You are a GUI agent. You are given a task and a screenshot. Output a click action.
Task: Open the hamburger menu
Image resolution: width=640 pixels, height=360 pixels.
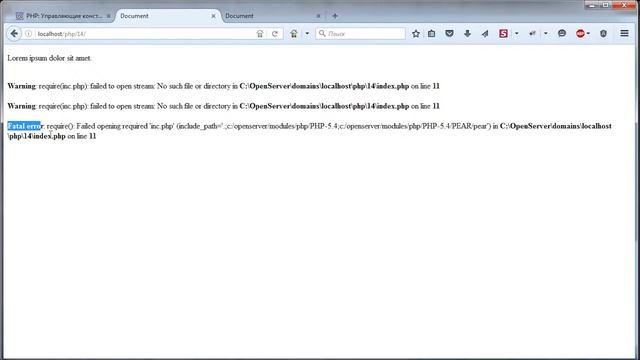click(x=624, y=33)
